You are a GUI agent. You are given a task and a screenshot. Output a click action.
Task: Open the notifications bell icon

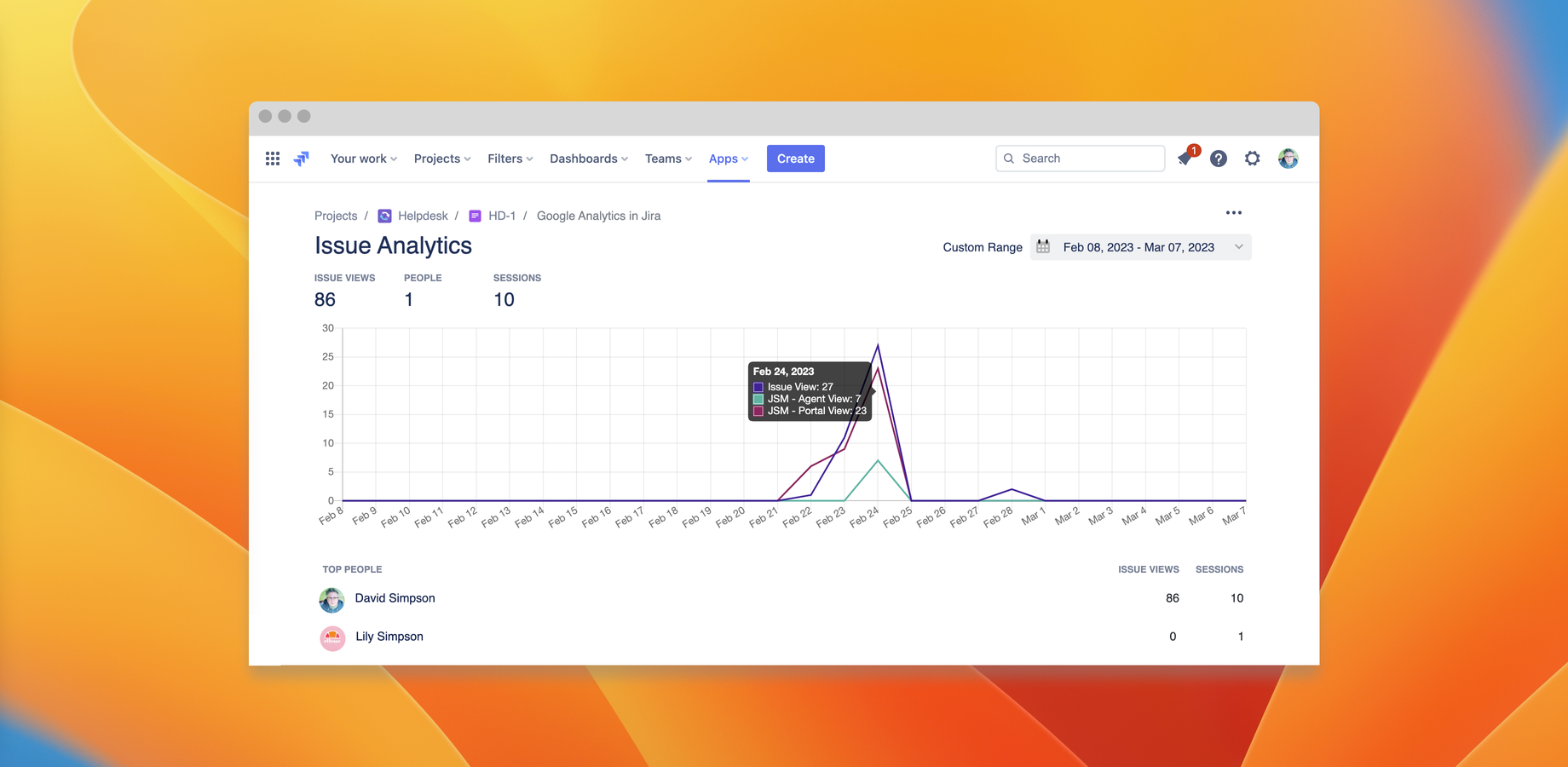(x=1185, y=159)
